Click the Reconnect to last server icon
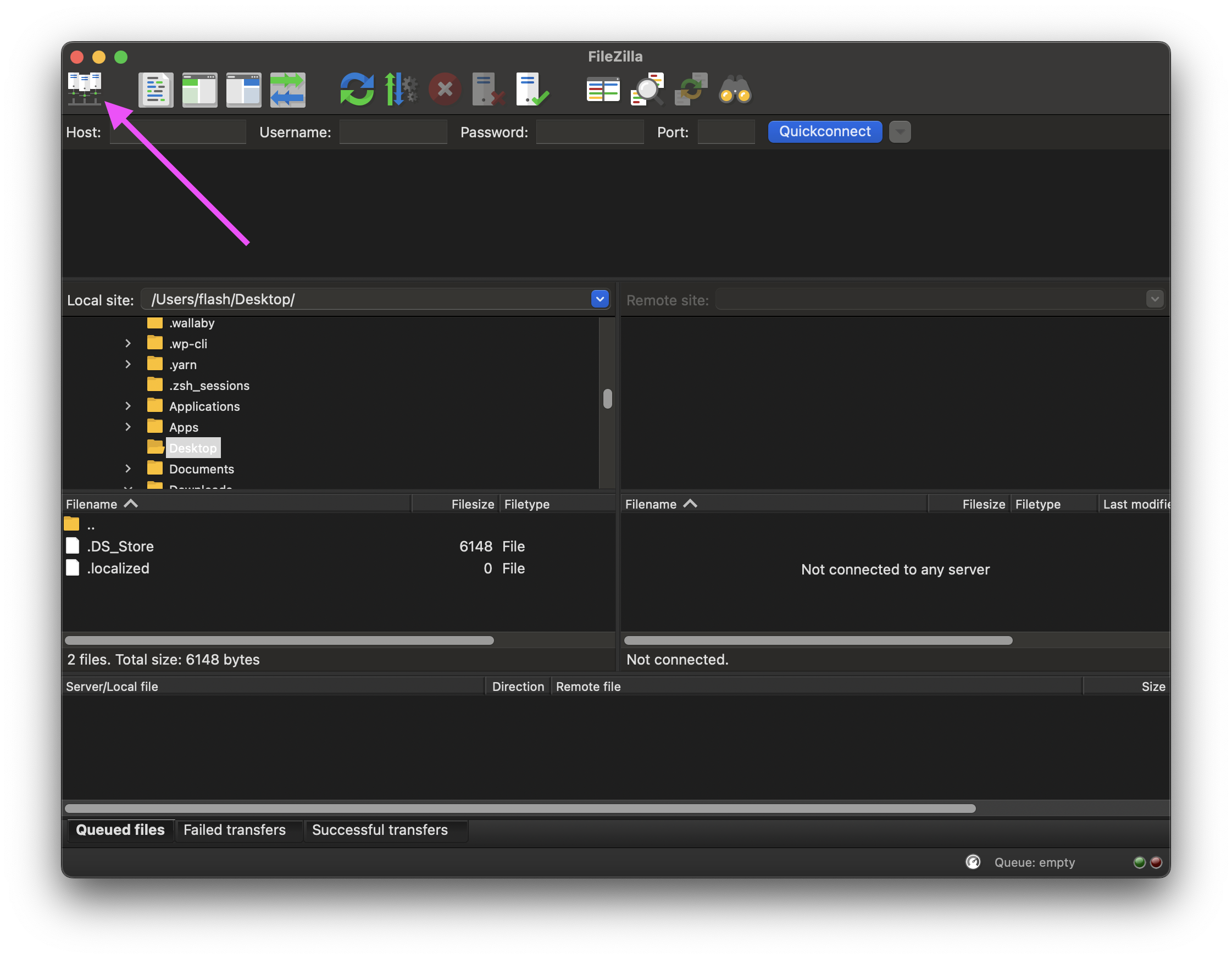 (x=531, y=90)
